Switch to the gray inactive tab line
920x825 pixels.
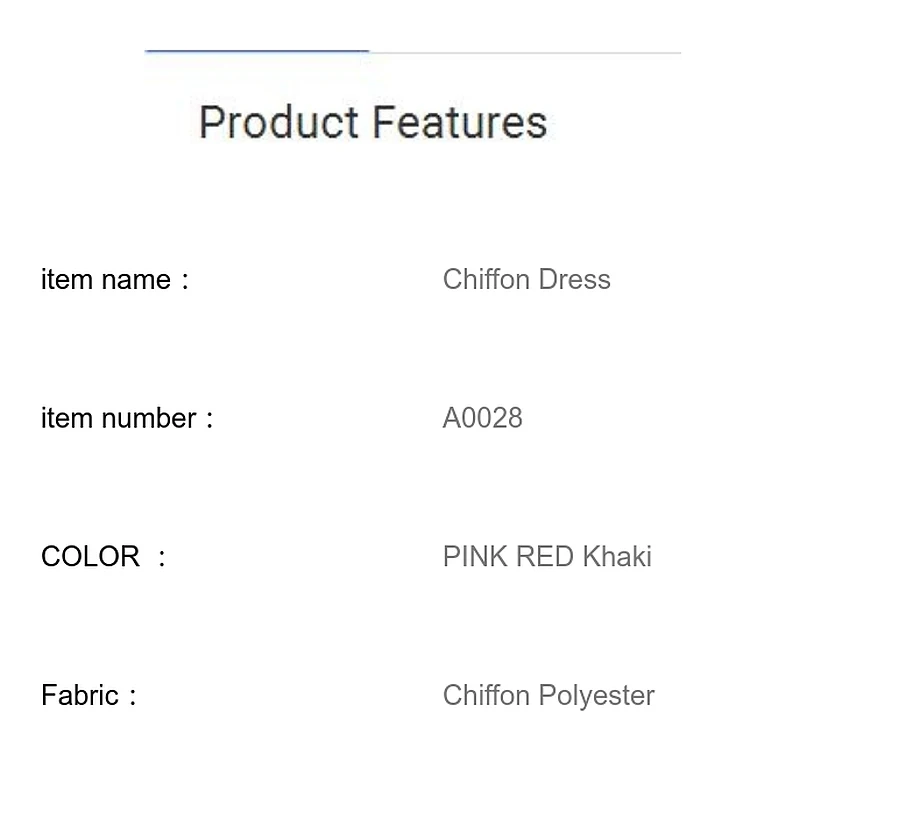525,53
